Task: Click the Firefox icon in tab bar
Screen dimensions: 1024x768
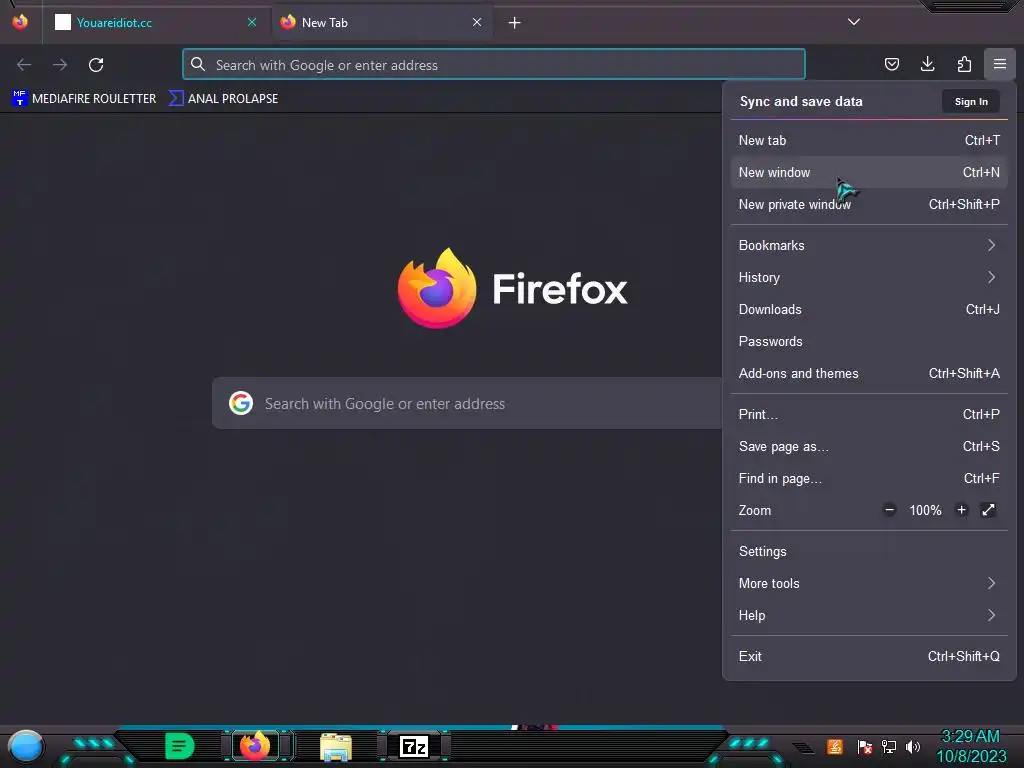Action: point(20,22)
